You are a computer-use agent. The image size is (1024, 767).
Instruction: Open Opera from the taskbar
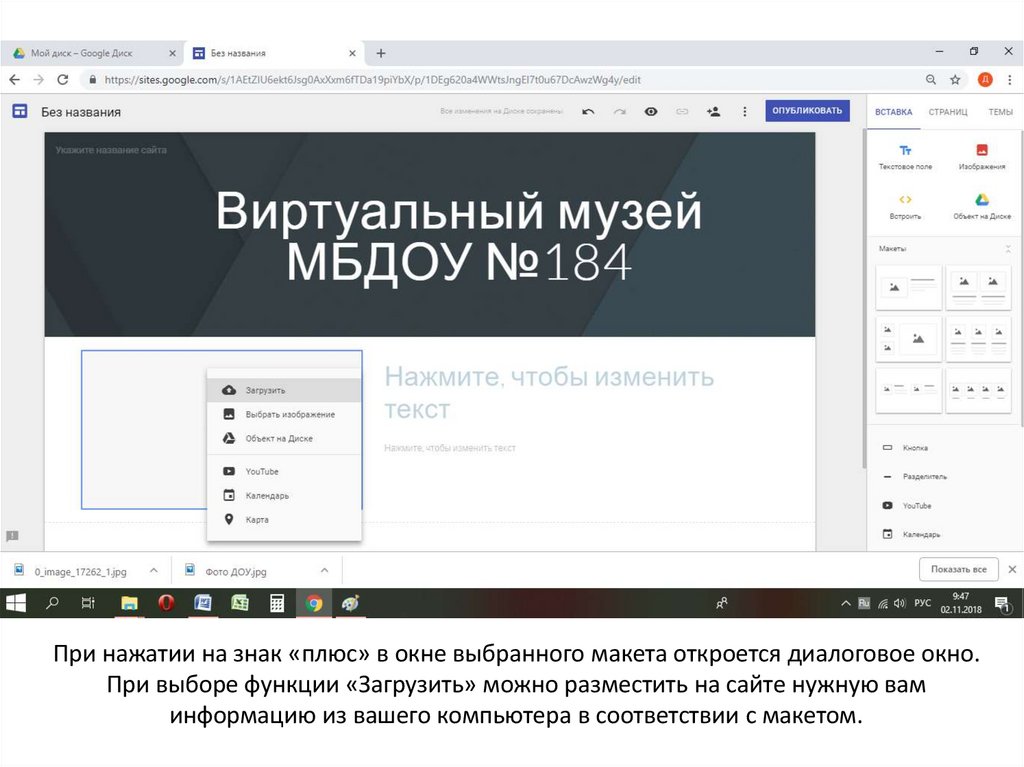pos(166,603)
